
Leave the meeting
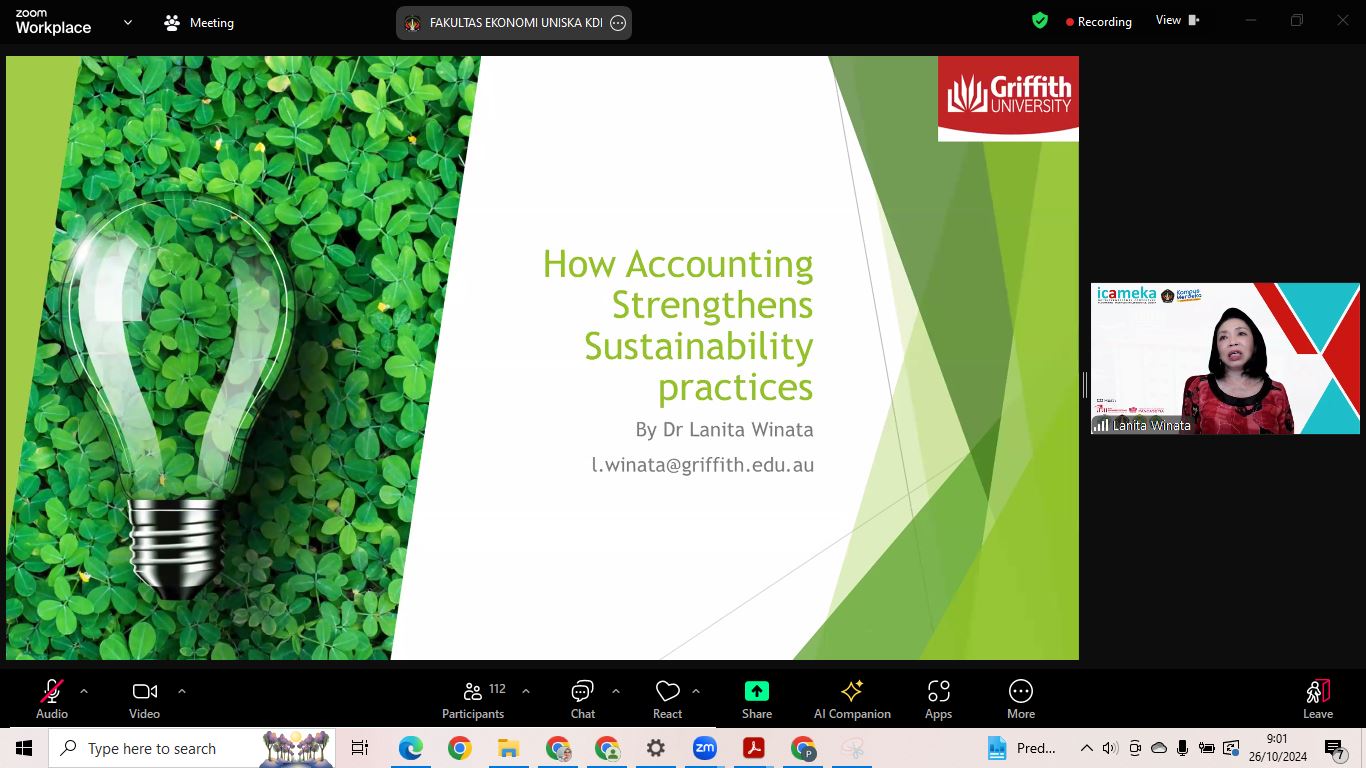pos(1317,698)
